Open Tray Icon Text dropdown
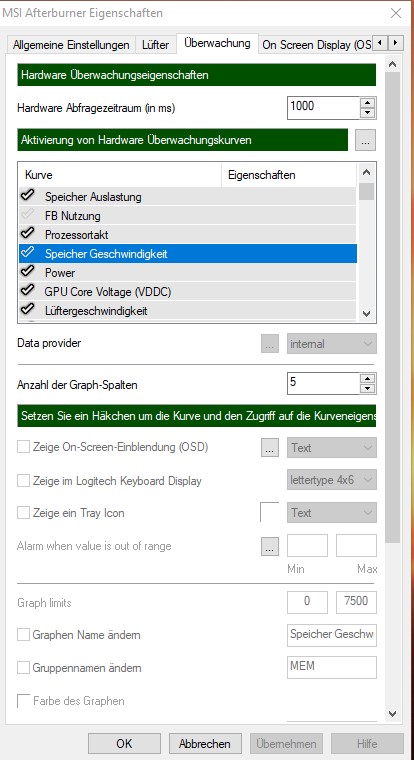Image resolution: width=414 pixels, height=760 pixels. [332, 512]
